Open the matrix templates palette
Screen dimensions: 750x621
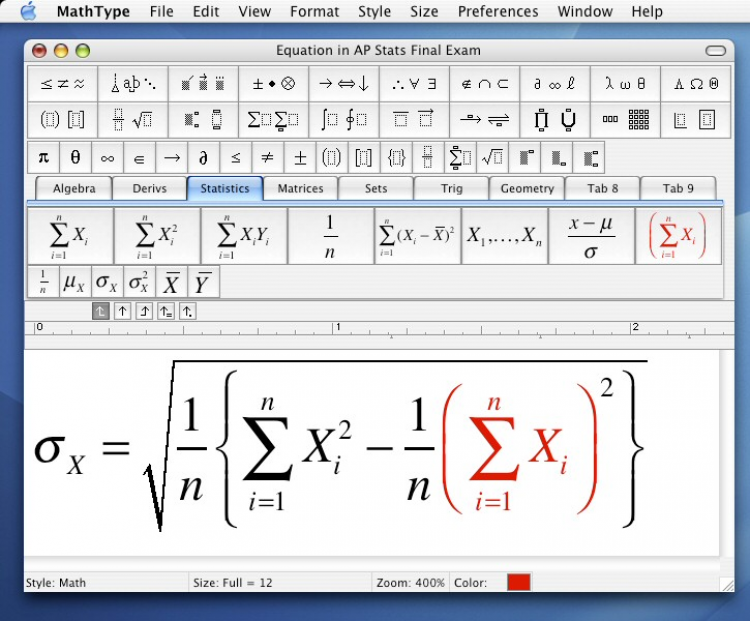pos(625,120)
